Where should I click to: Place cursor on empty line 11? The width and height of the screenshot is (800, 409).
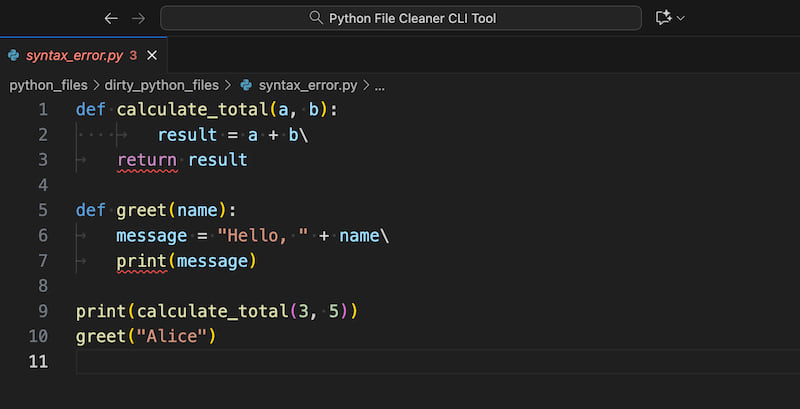pyautogui.click(x=438, y=362)
